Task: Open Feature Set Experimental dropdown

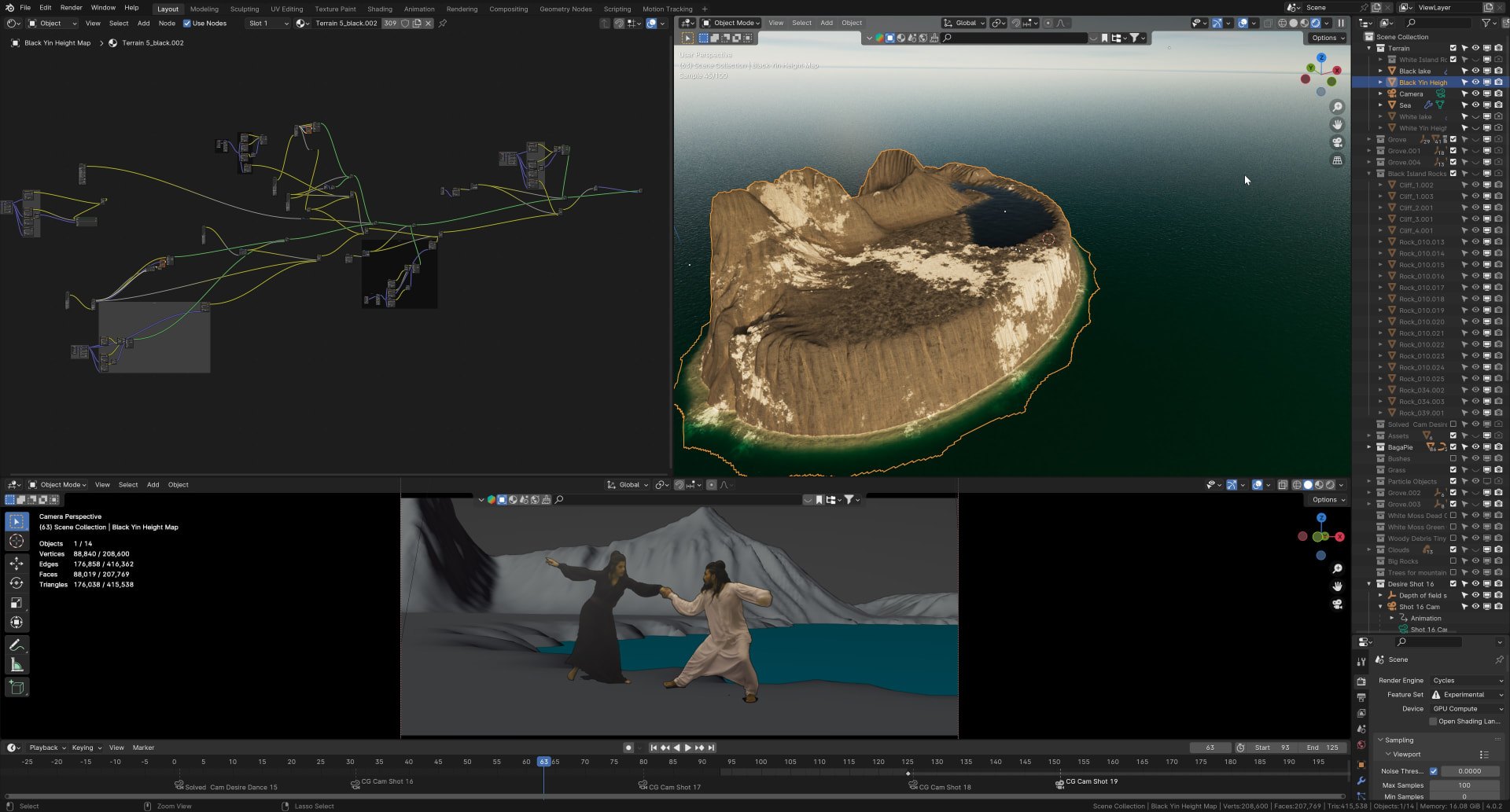Action: tap(1468, 695)
